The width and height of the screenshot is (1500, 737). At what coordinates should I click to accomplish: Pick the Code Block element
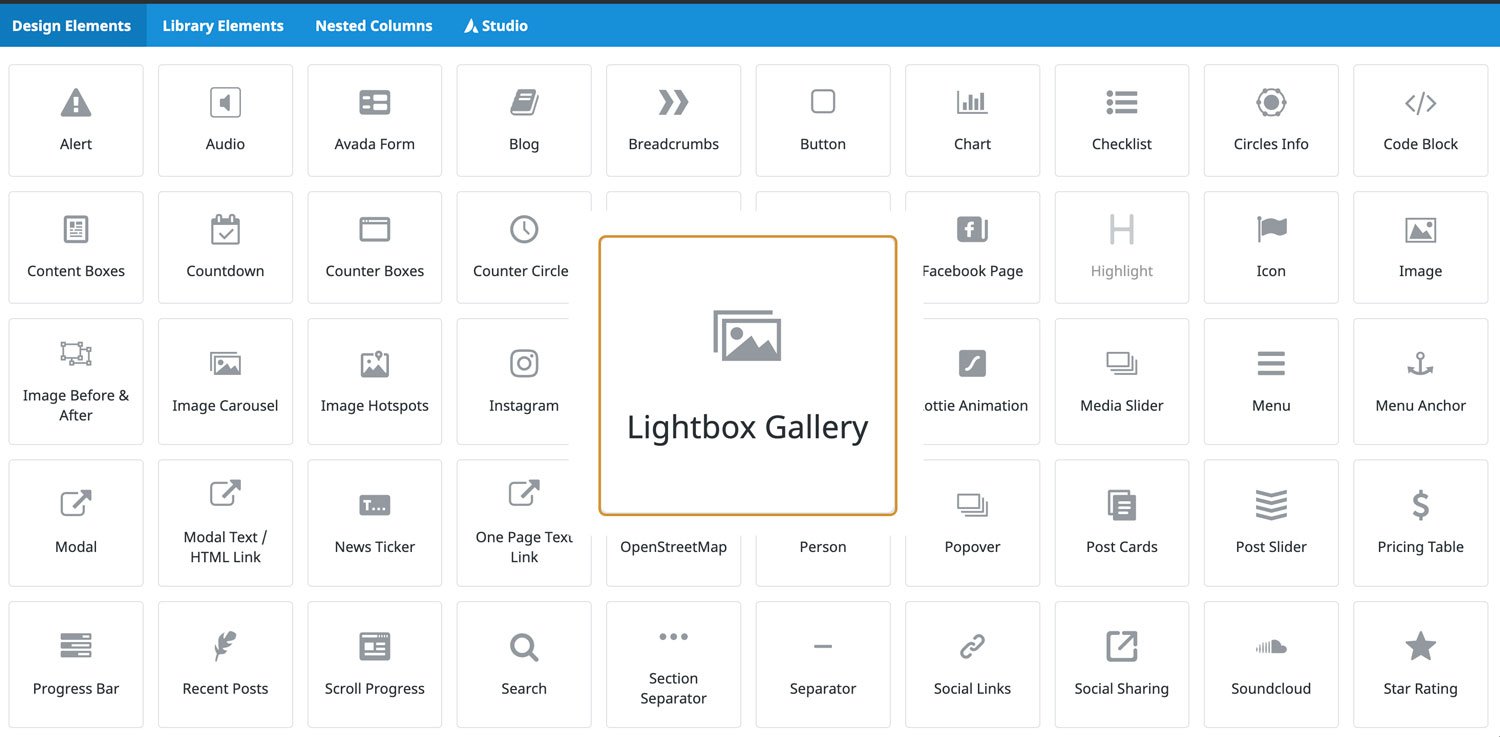tap(1420, 121)
